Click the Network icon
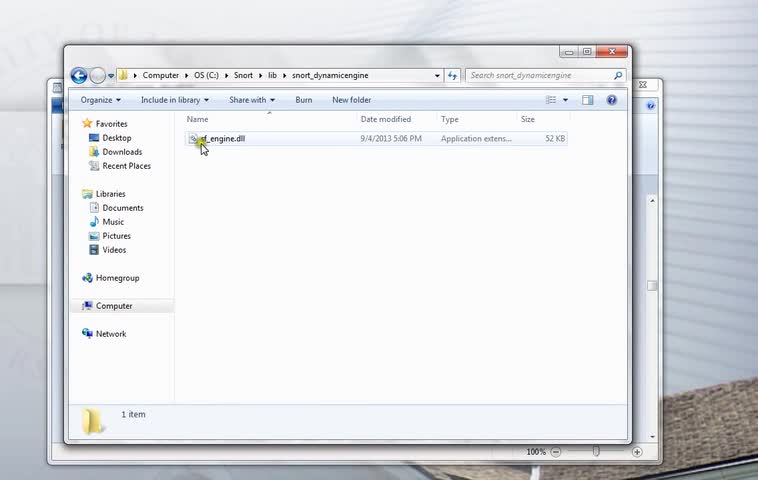758x480 pixels. (x=87, y=334)
